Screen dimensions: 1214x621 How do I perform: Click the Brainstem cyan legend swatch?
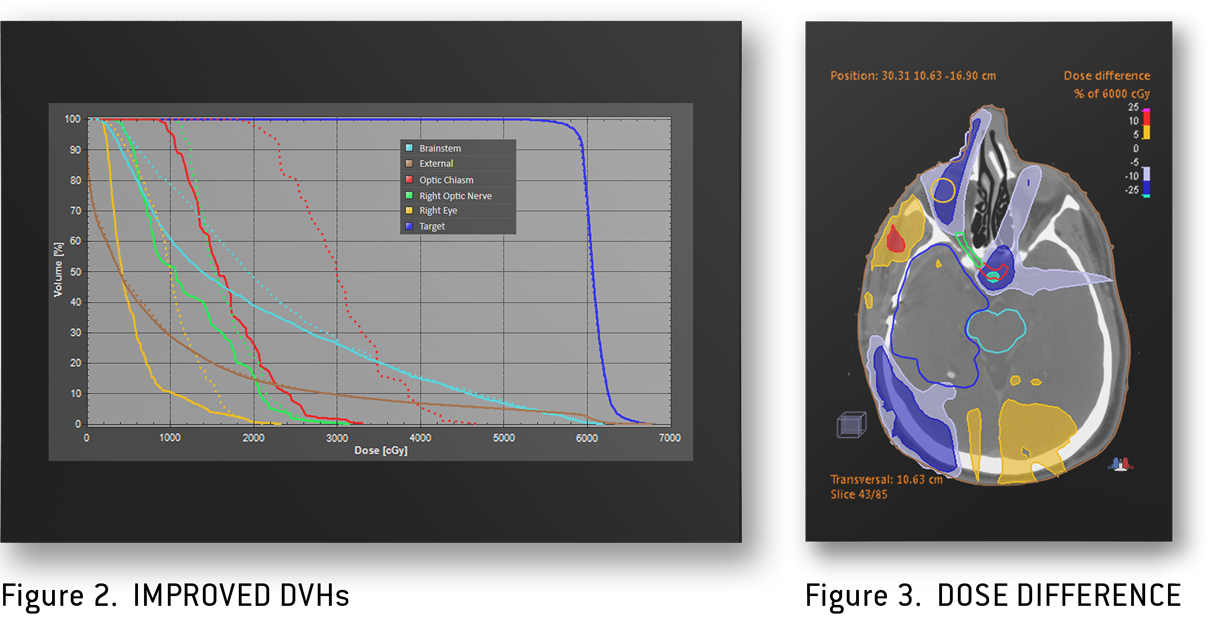click(408, 148)
